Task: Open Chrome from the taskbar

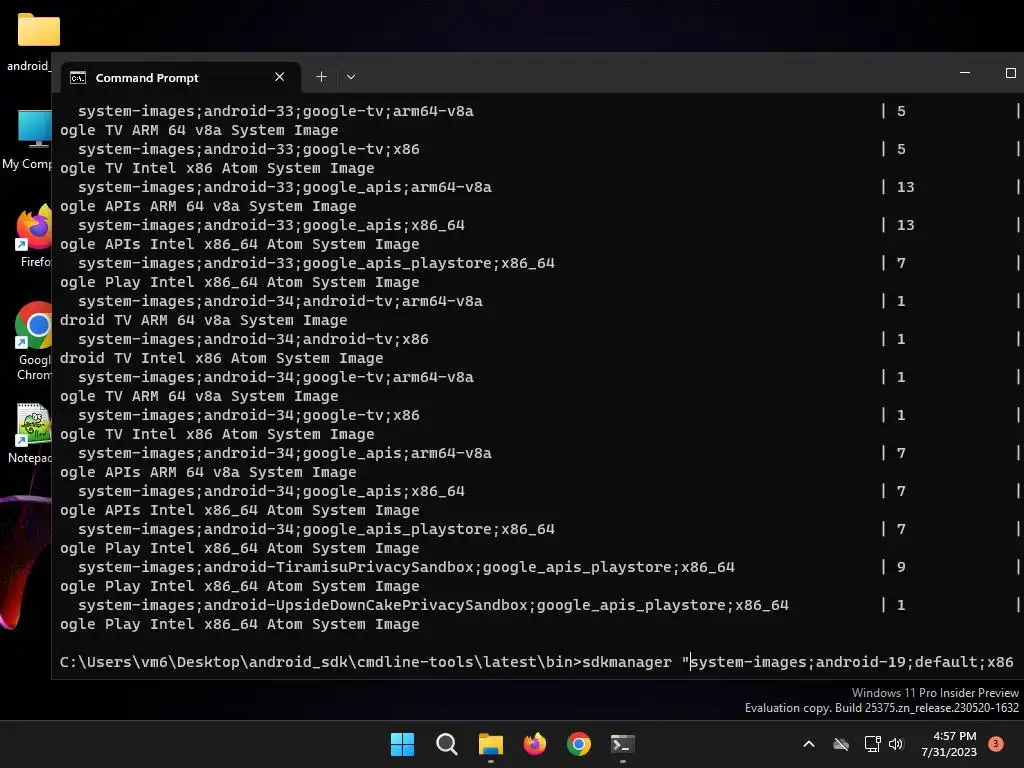Action: [x=579, y=744]
